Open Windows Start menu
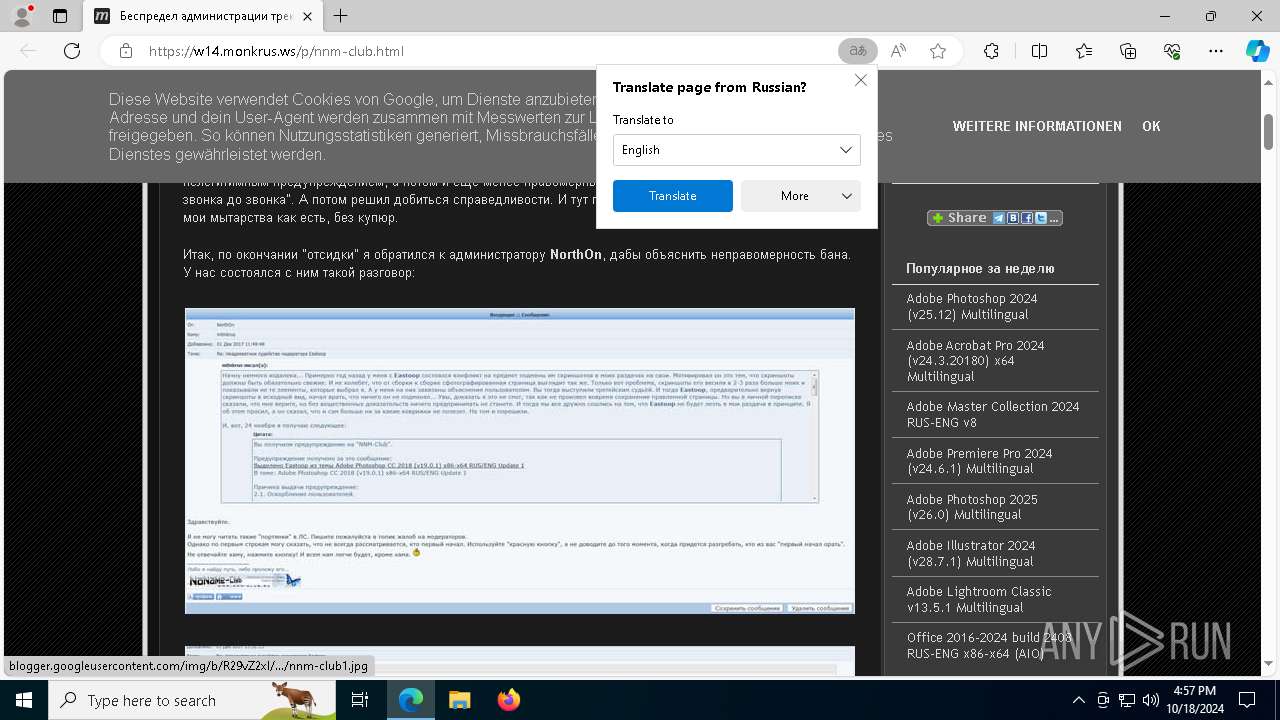The height and width of the screenshot is (720, 1280). click(24, 700)
